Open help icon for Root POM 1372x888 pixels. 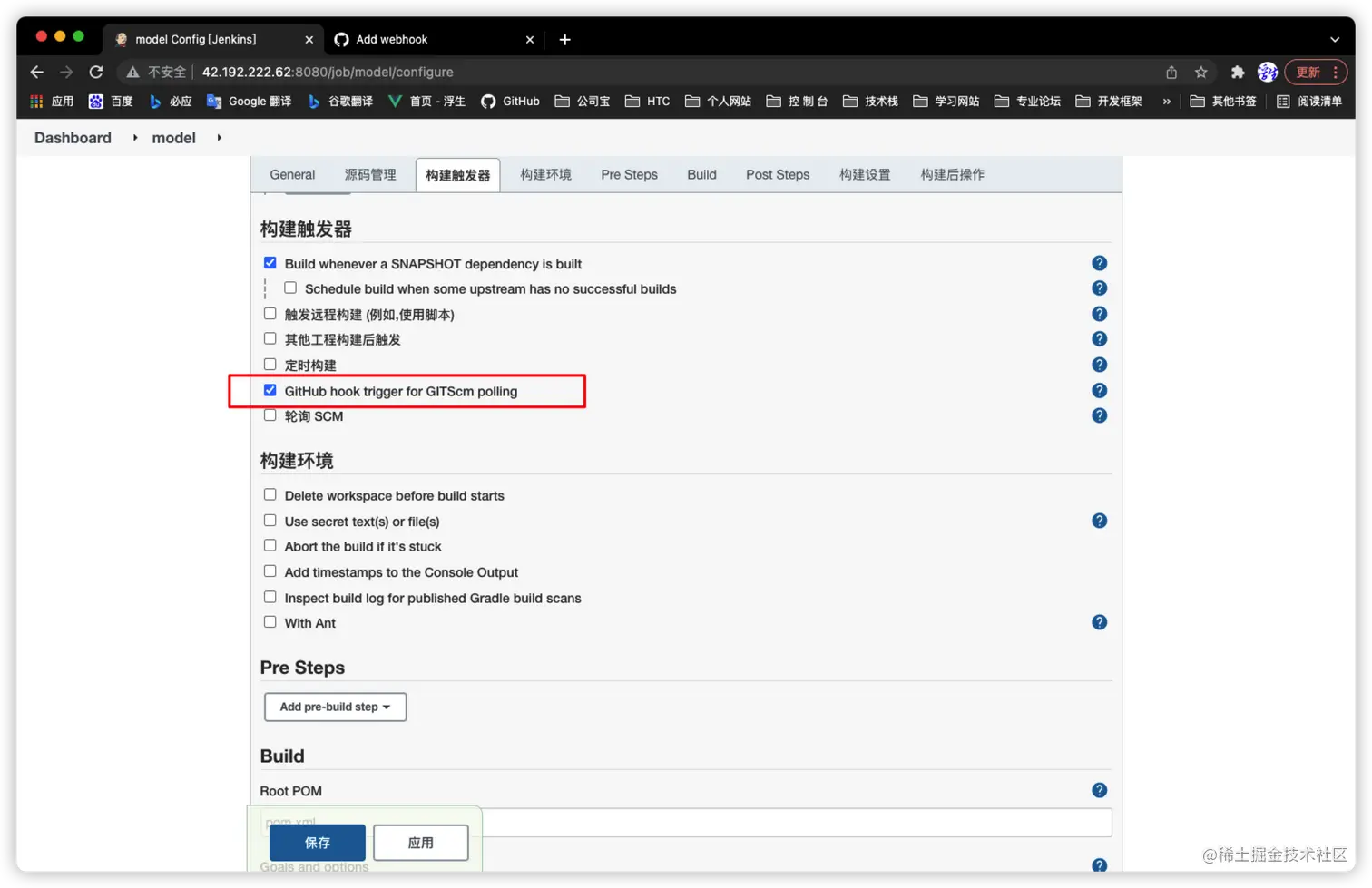[1099, 790]
